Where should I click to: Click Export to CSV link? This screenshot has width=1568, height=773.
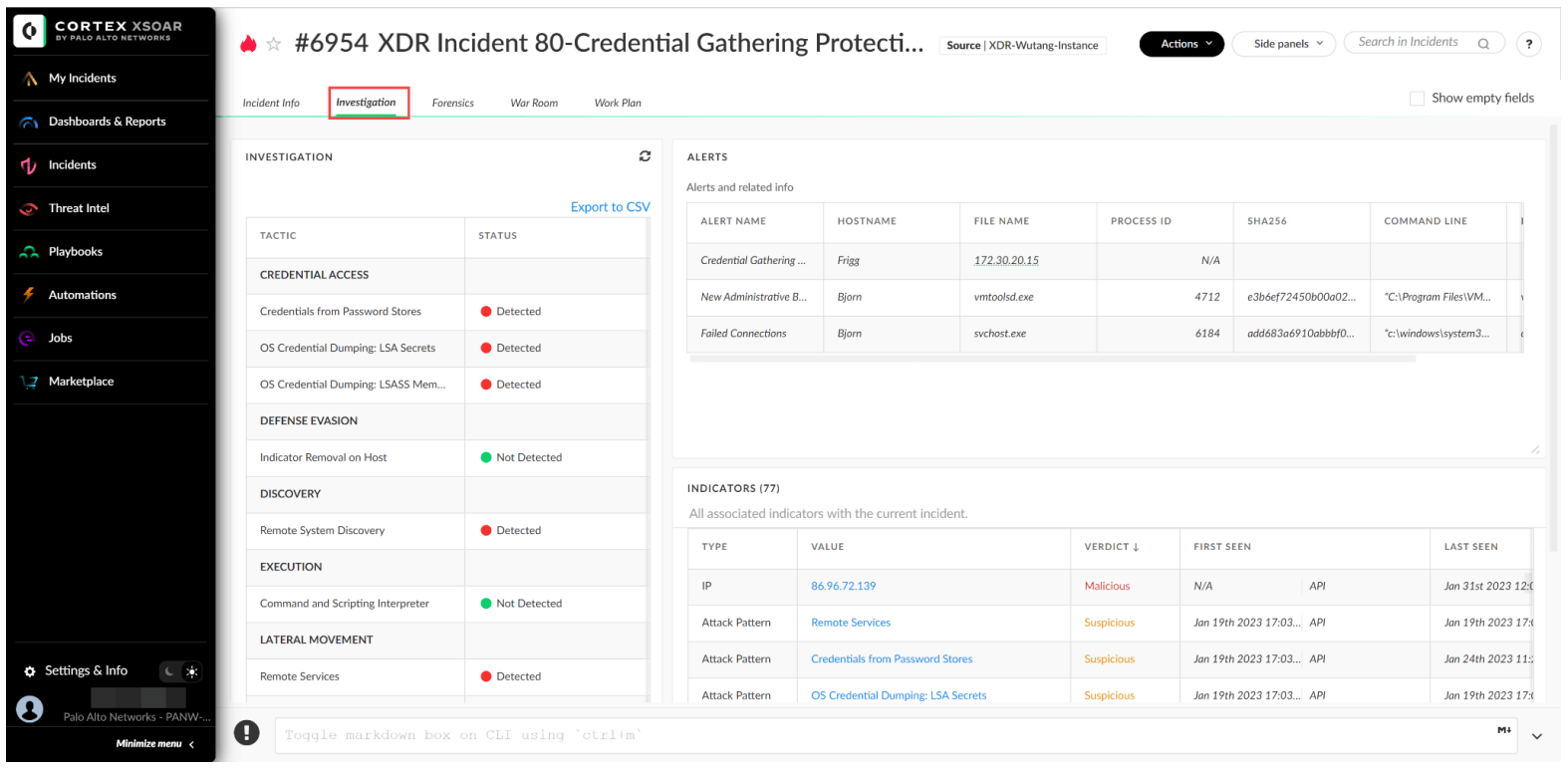coord(610,207)
